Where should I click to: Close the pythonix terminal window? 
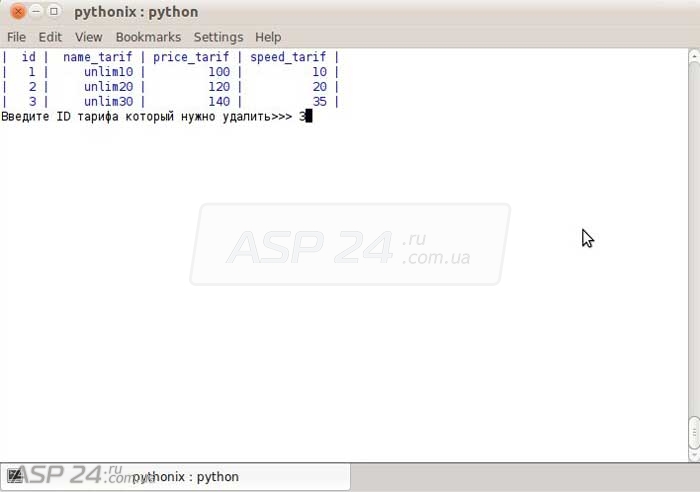17,12
